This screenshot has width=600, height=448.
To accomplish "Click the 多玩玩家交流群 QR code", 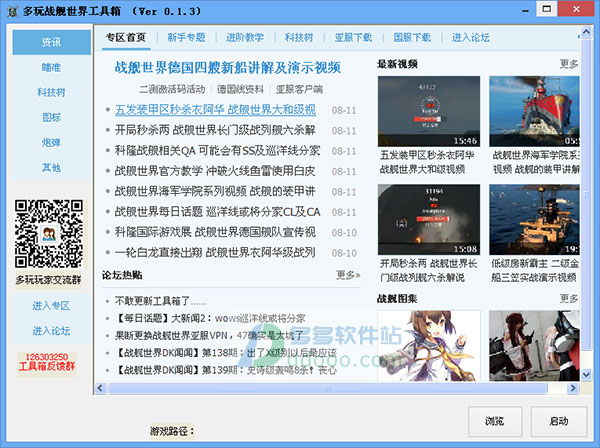I will tap(49, 234).
